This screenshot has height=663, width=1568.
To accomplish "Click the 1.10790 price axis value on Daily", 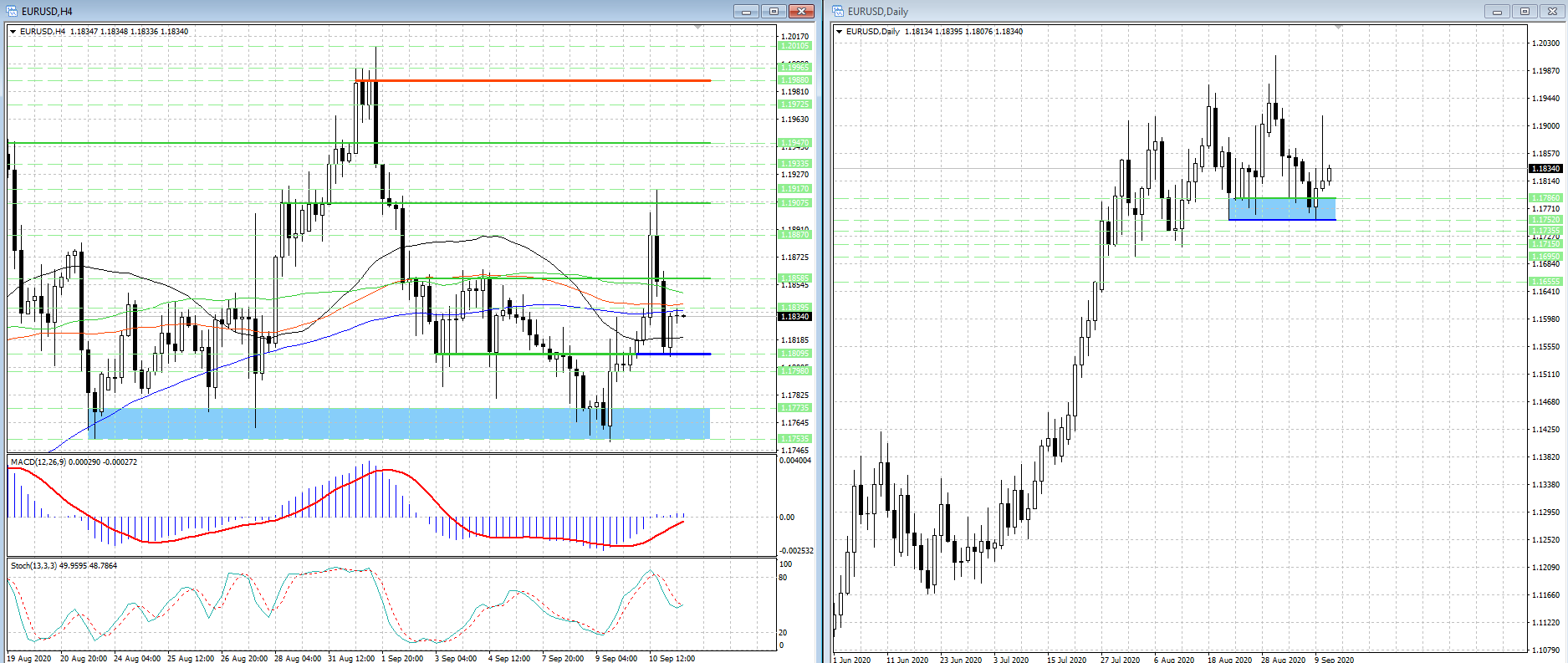I will coord(1545,650).
